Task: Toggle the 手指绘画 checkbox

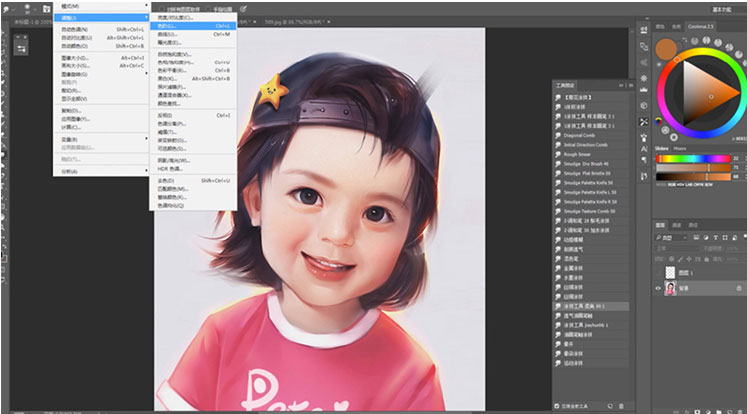Action: (x=210, y=9)
